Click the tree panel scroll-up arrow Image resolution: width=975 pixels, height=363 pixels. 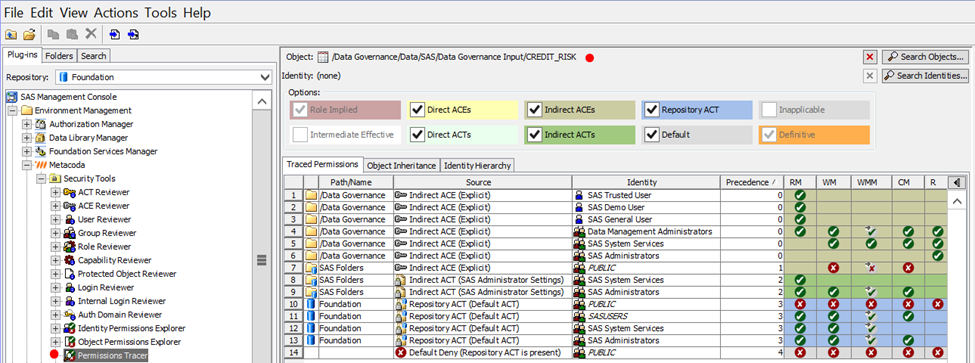point(262,101)
